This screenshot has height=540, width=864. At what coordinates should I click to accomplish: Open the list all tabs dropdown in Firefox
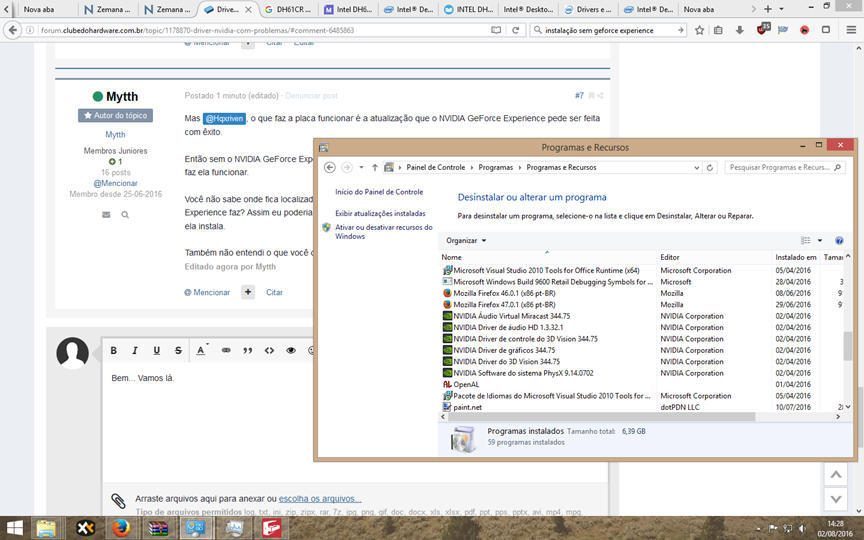click(x=781, y=9)
